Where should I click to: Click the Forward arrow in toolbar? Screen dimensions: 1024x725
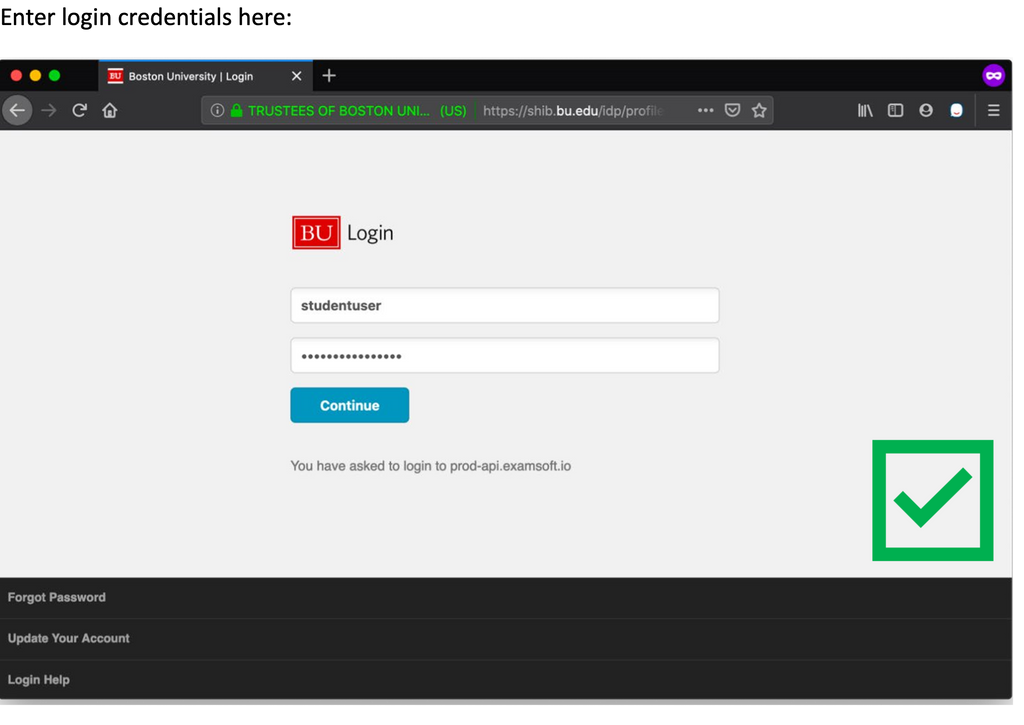tap(49, 110)
